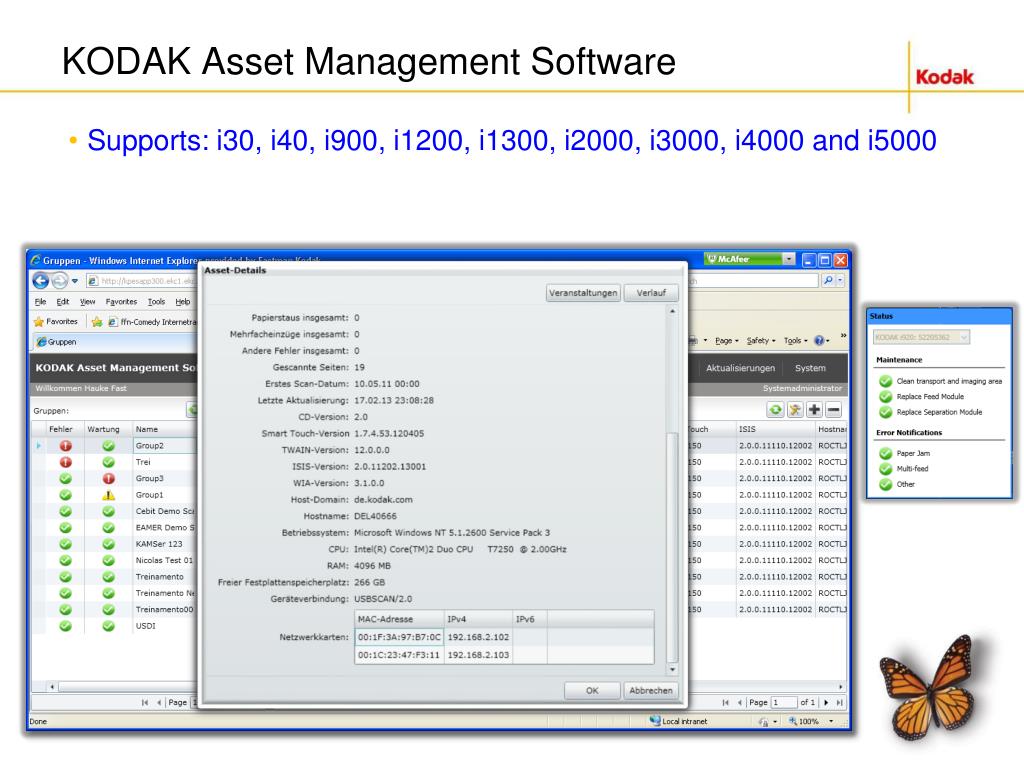Viewport: 1024px width, 768px height.
Task: Click the Add to Favorites Bar star icon
Action: (x=97, y=321)
